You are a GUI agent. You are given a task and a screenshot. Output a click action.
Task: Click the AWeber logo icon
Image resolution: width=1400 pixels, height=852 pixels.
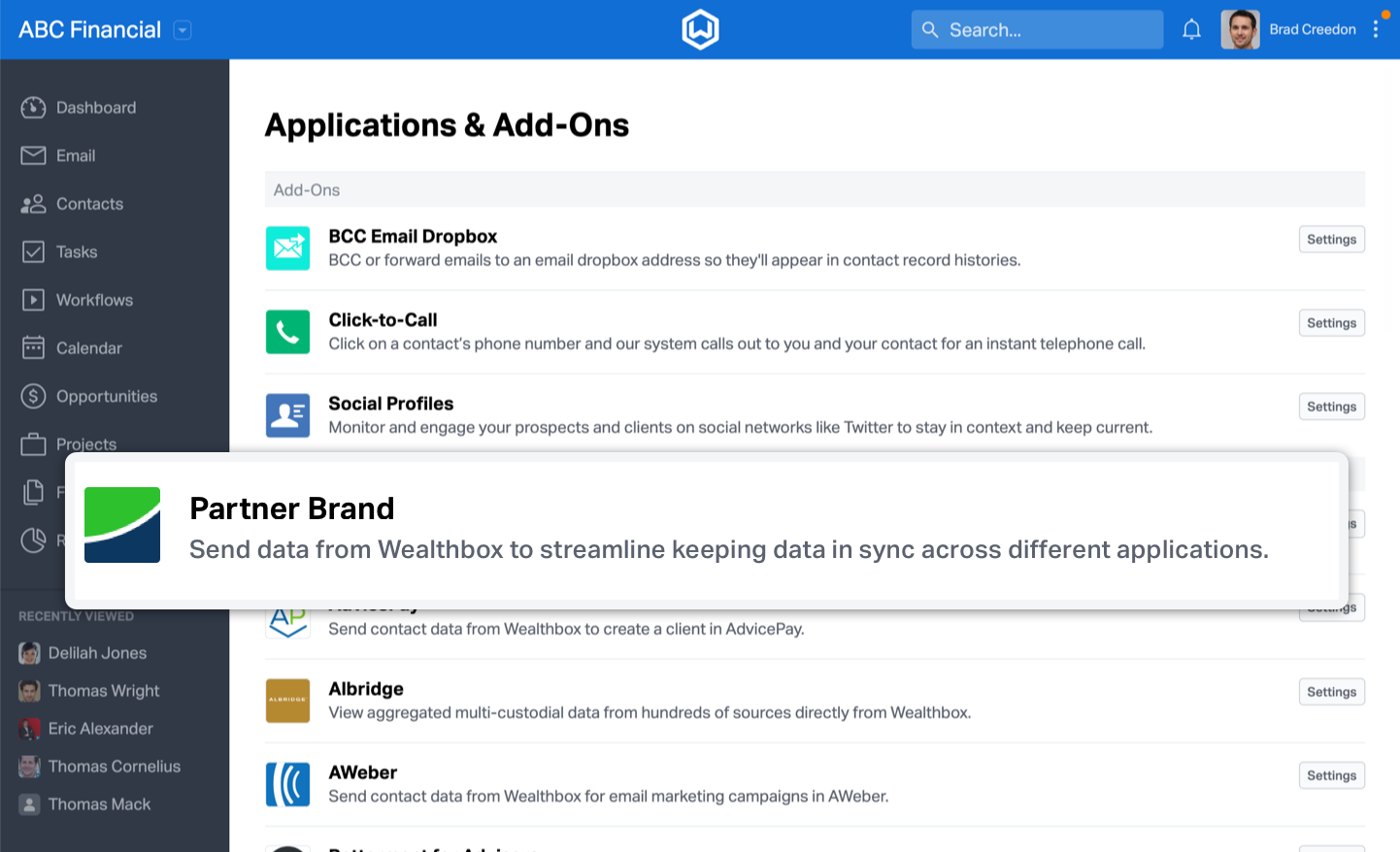point(287,784)
